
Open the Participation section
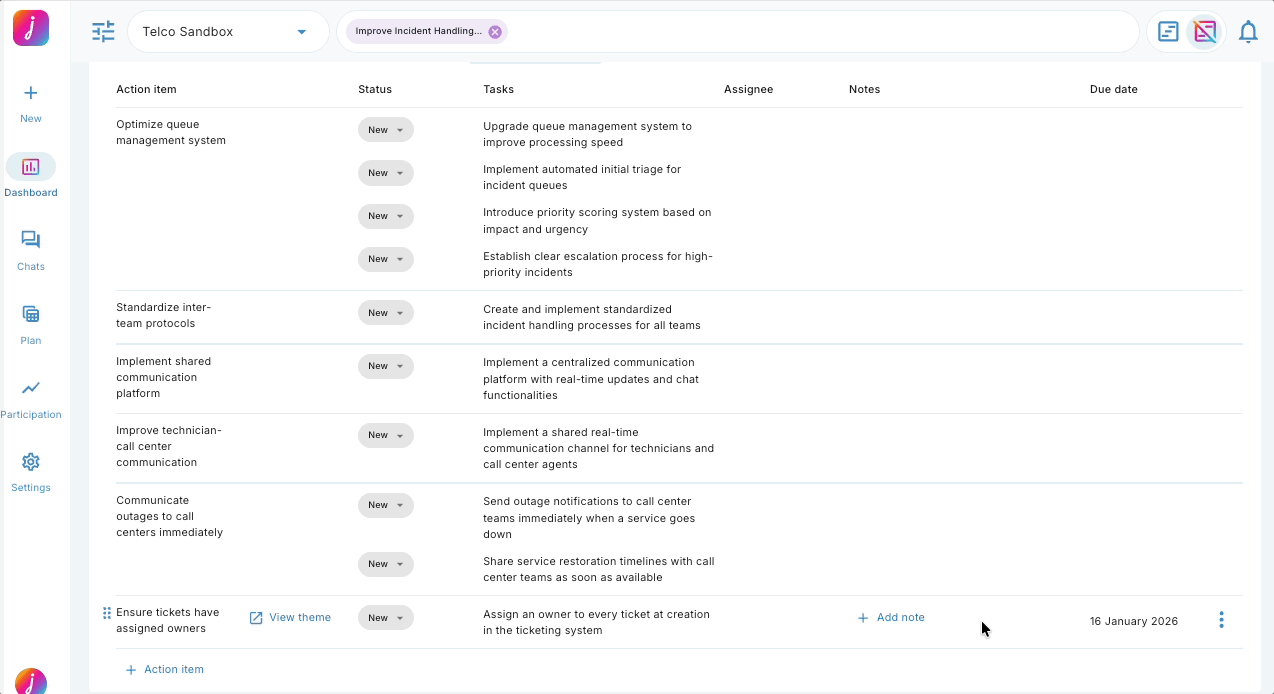[x=31, y=389]
